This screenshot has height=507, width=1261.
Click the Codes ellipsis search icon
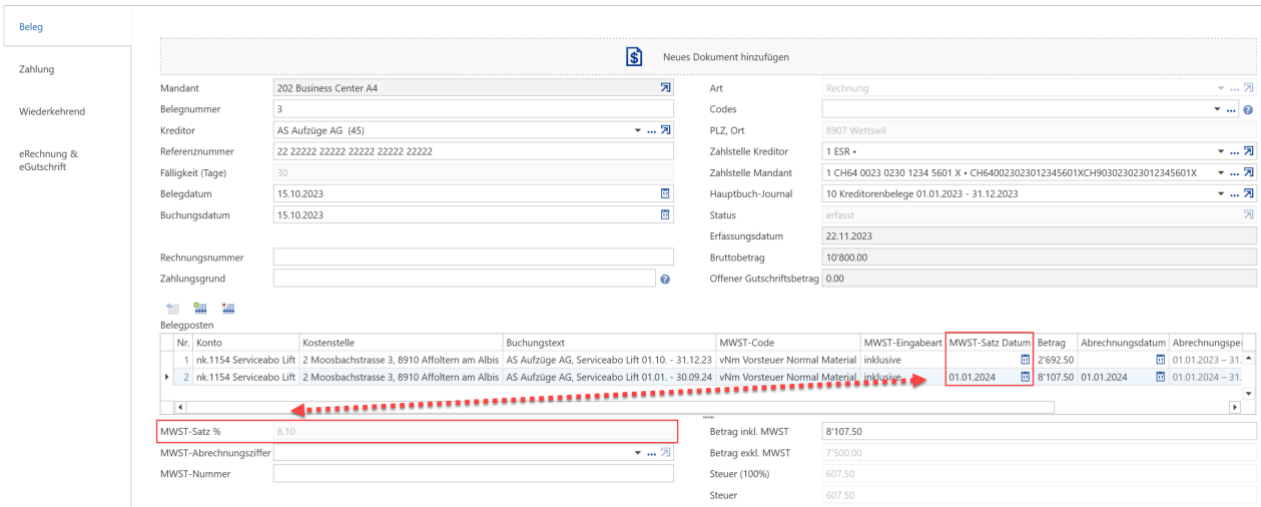tap(1232, 109)
